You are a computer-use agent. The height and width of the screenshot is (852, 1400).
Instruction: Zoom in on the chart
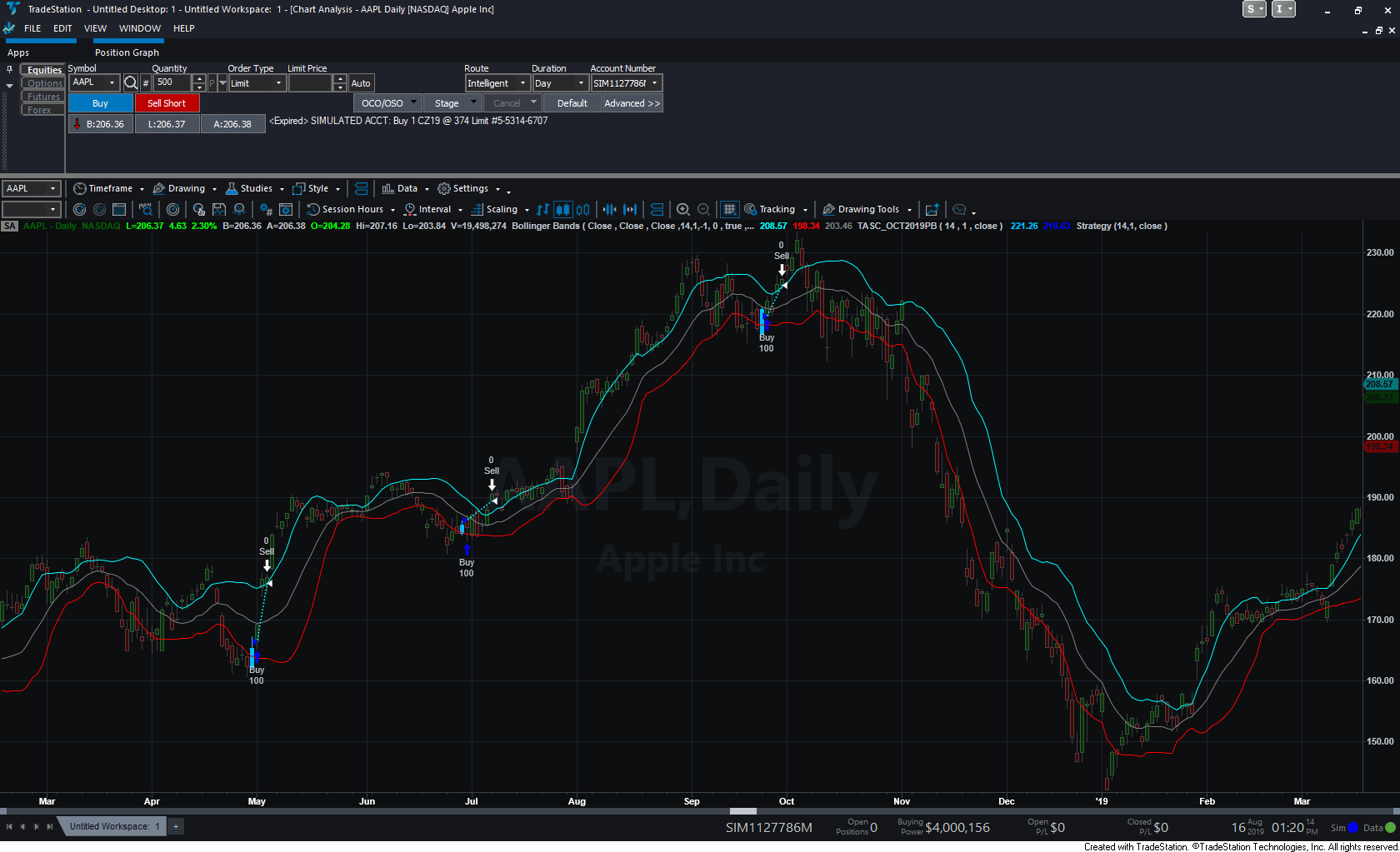pyautogui.click(x=683, y=210)
